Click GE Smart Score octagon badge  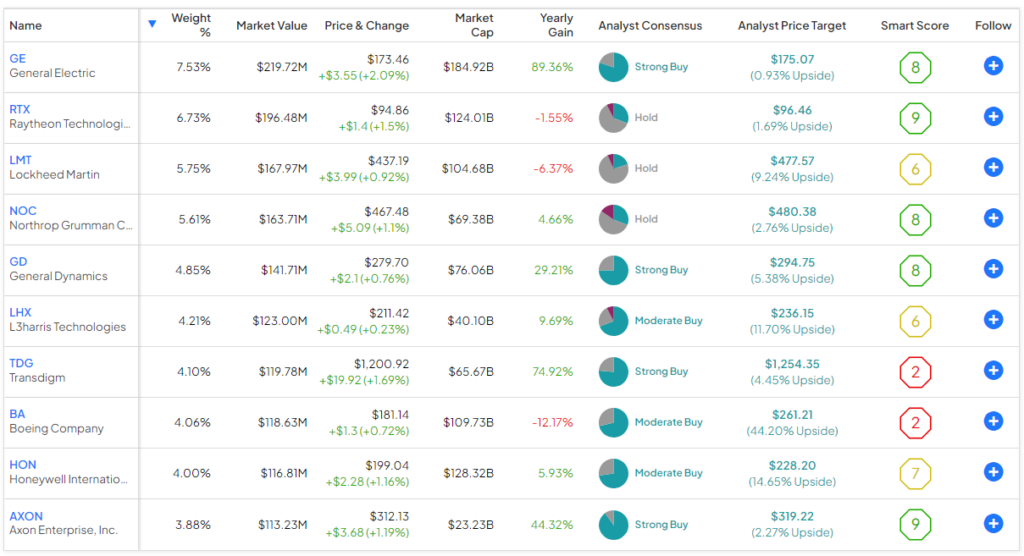click(915, 67)
